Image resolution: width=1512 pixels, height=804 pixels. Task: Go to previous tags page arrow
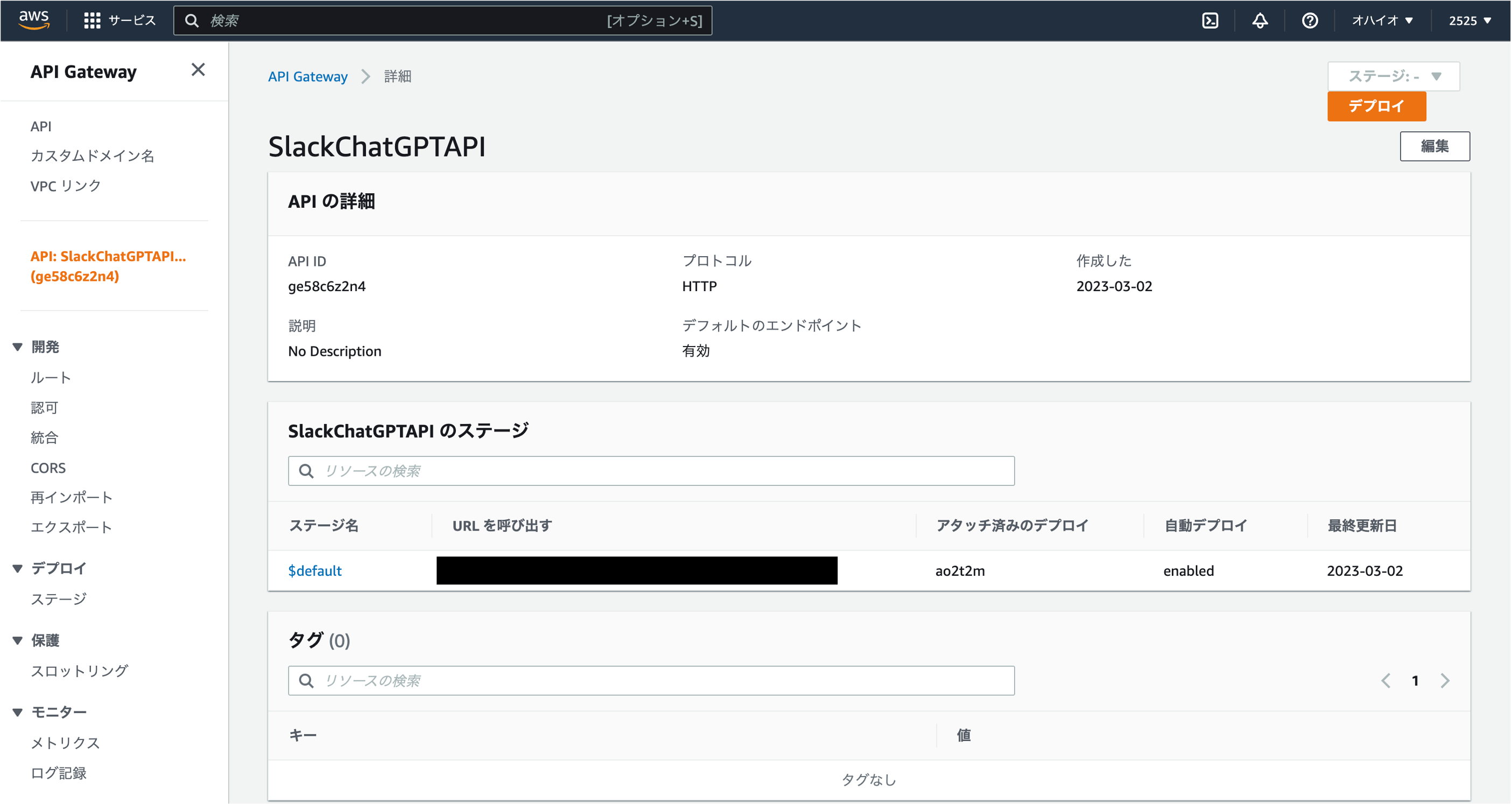click(x=1386, y=681)
